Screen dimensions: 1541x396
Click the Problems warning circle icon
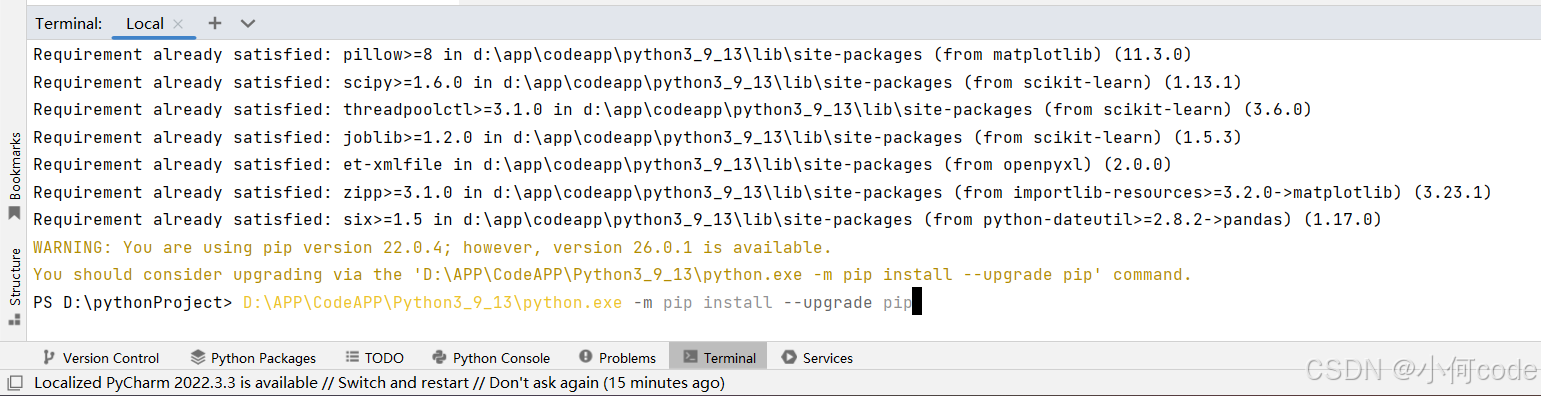point(586,358)
